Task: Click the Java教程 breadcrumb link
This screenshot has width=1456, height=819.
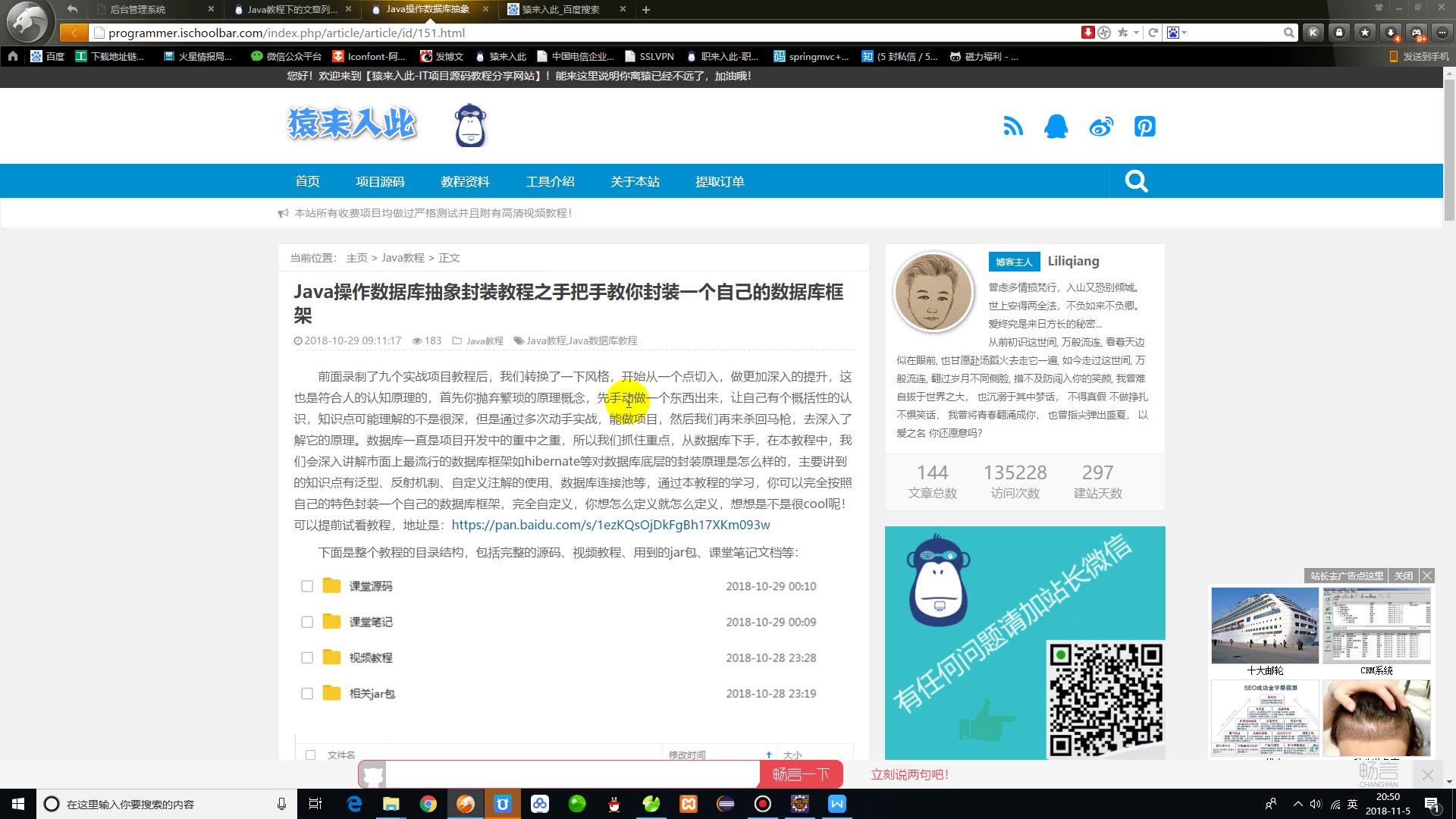Action: (x=403, y=258)
